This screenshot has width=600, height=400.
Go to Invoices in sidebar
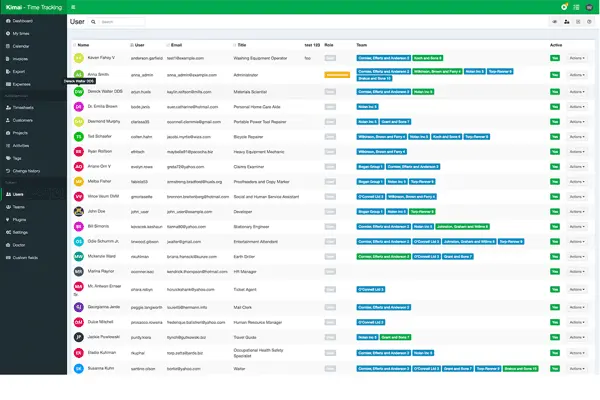(x=22, y=59)
